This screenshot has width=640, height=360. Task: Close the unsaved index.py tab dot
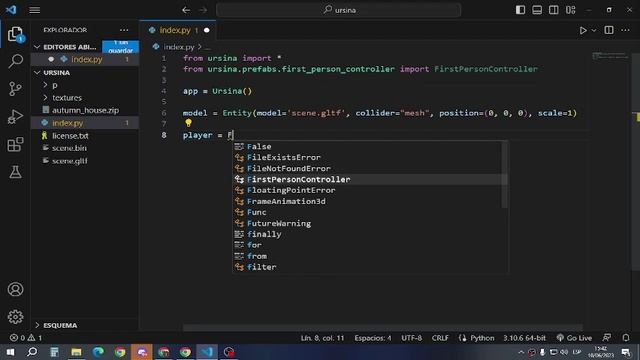tap(207, 30)
